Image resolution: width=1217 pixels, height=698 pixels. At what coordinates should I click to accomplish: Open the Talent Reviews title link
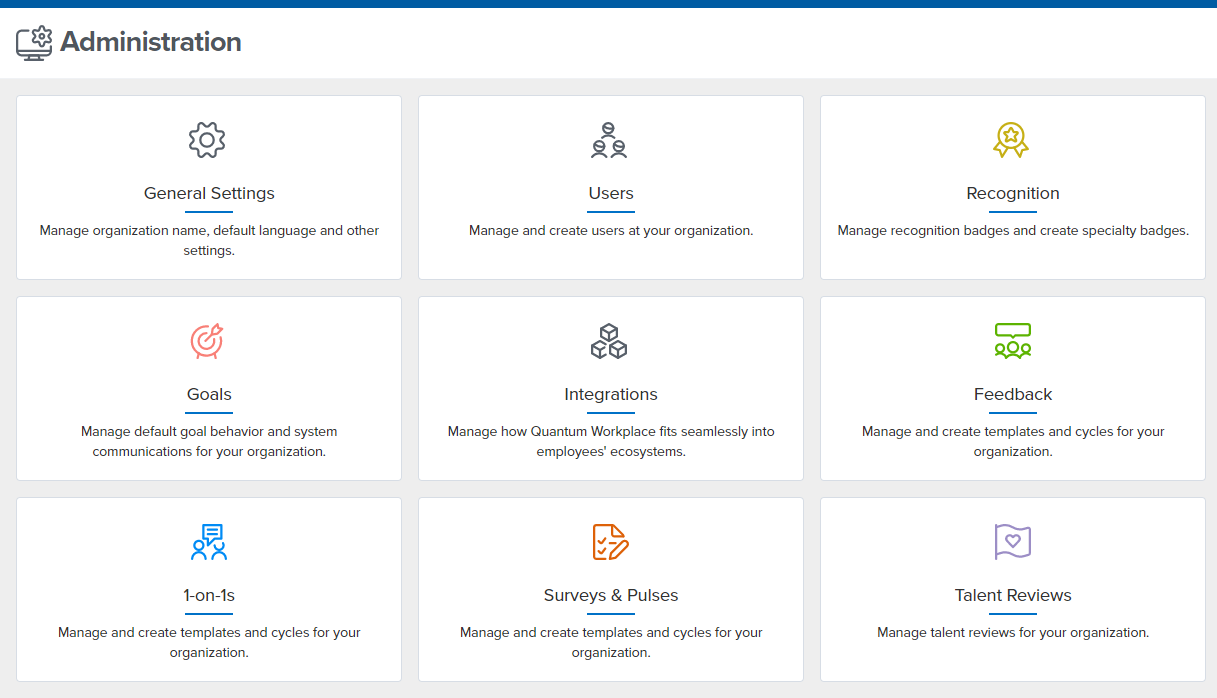pyautogui.click(x=1013, y=595)
